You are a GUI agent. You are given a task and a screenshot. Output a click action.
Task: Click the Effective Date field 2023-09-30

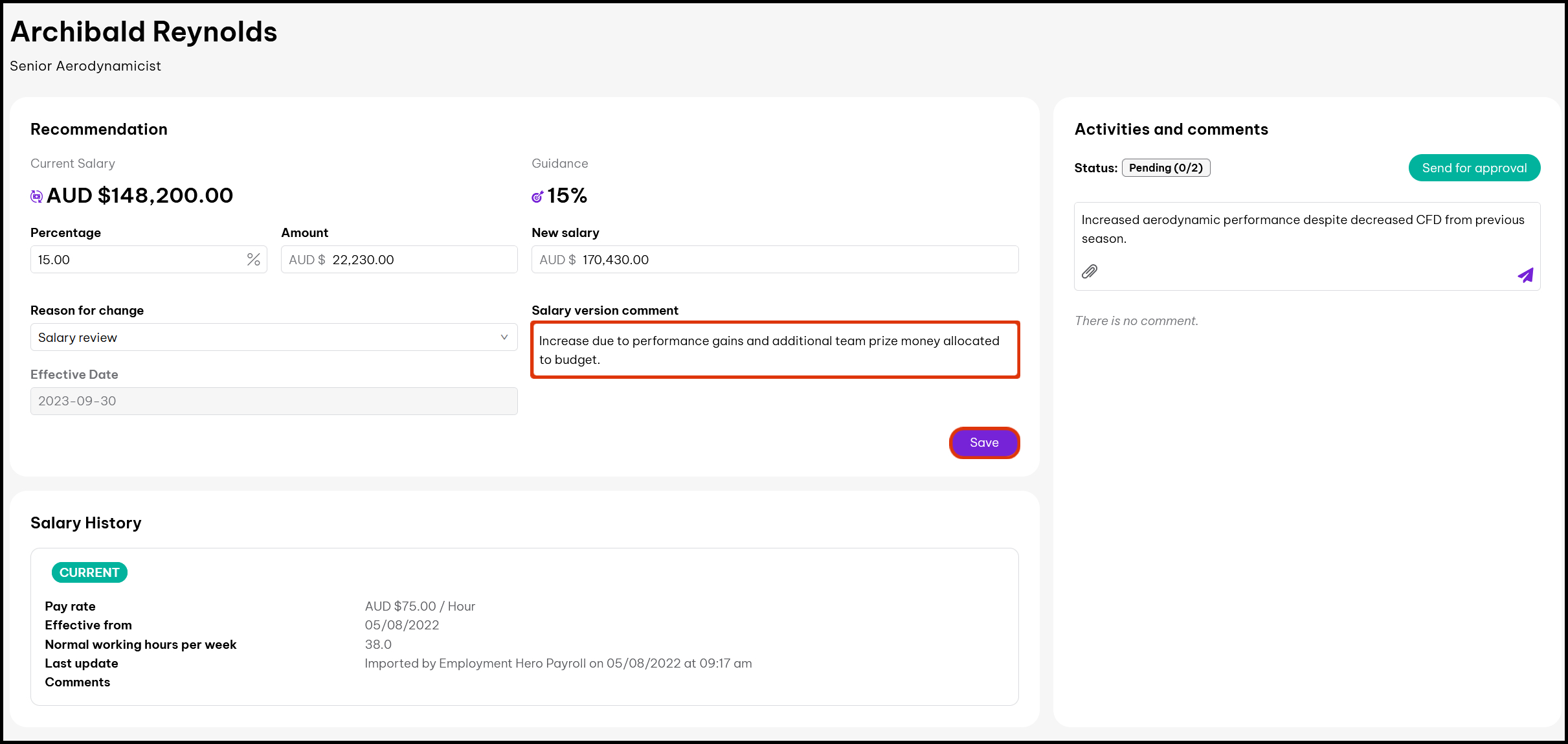273,401
